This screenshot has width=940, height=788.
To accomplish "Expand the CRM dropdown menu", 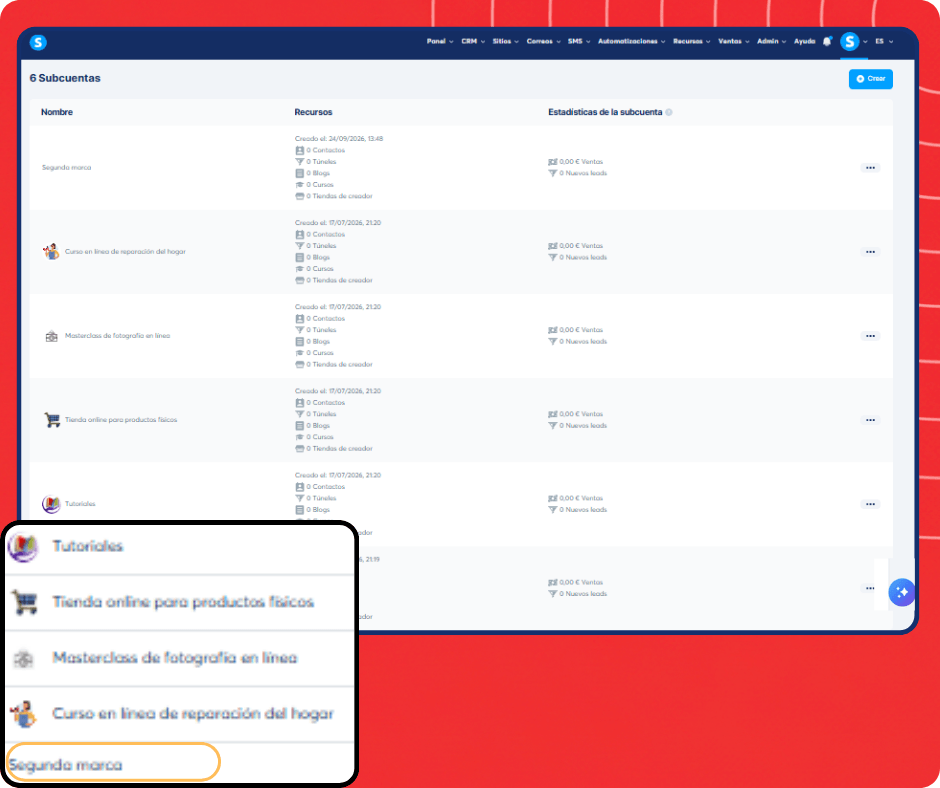I will [473, 41].
